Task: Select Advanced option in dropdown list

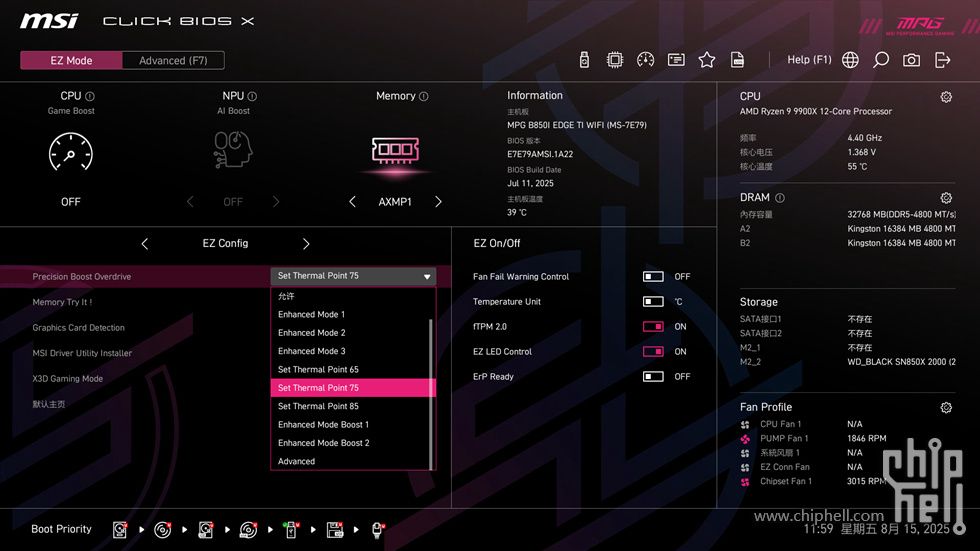Action: (350, 461)
